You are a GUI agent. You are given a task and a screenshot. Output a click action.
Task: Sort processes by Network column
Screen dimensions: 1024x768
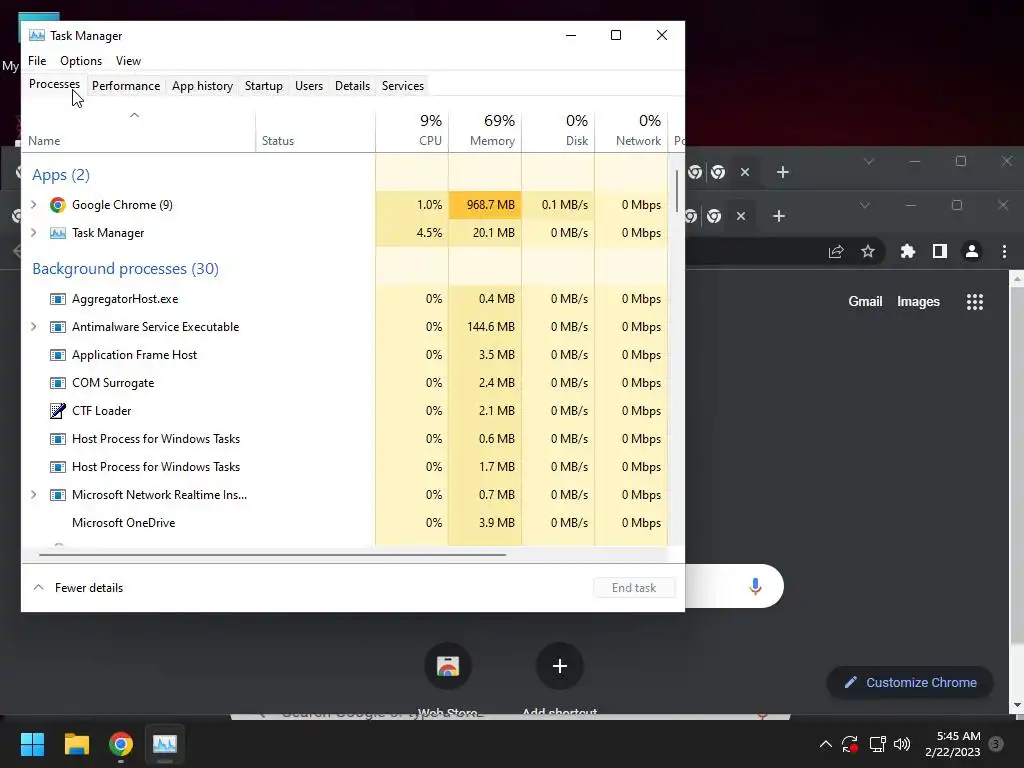[x=631, y=131]
